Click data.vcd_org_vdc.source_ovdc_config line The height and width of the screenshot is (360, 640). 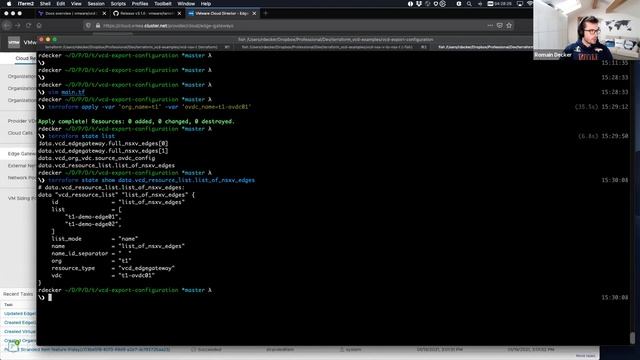[97, 158]
